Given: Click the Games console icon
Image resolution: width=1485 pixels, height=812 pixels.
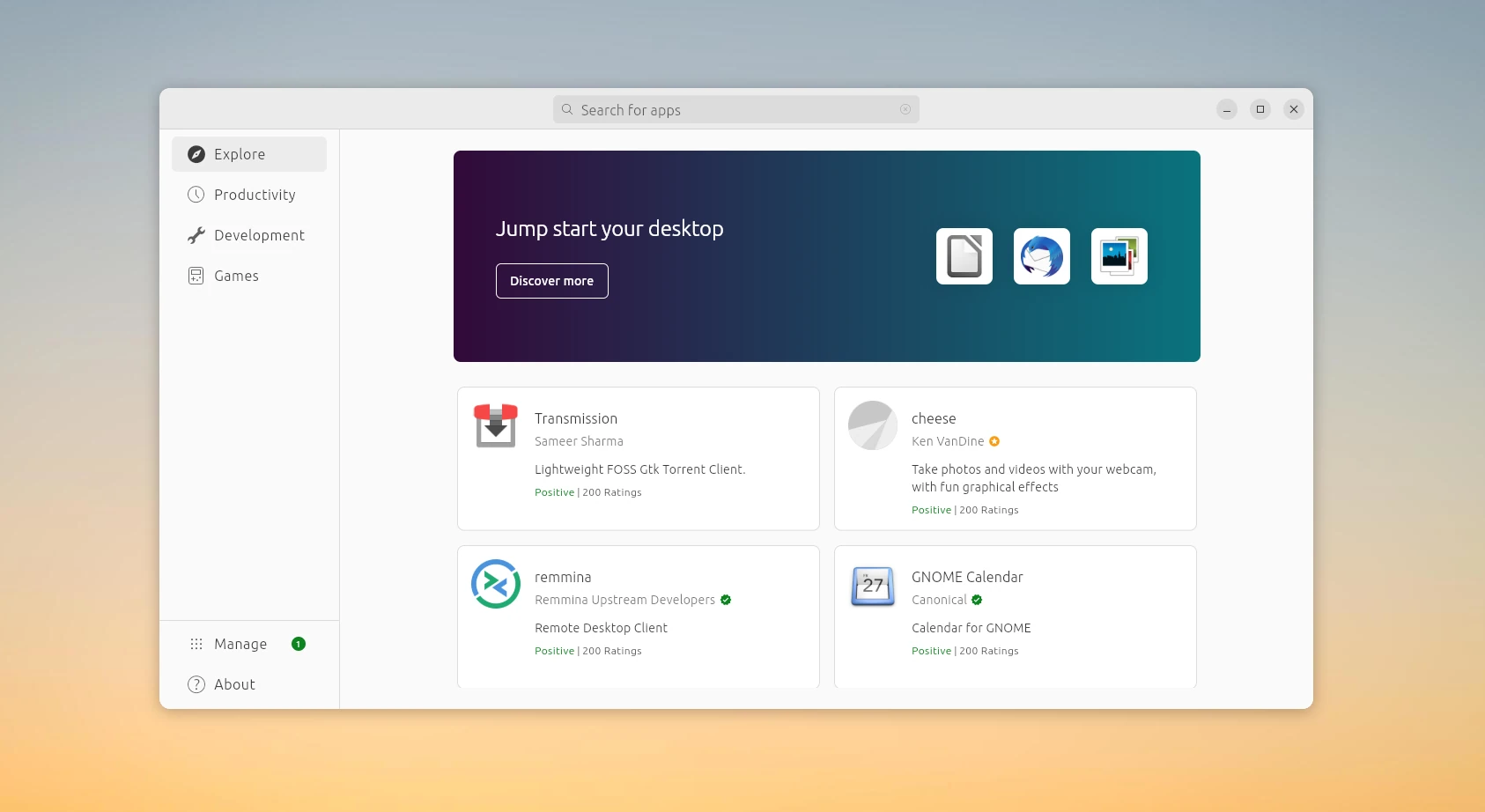Looking at the screenshot, I should pyautogui.click(x=196, y=276).
